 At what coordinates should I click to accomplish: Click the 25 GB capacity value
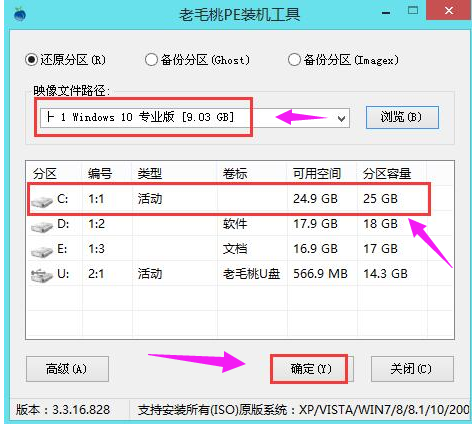[x=380, y=199]
